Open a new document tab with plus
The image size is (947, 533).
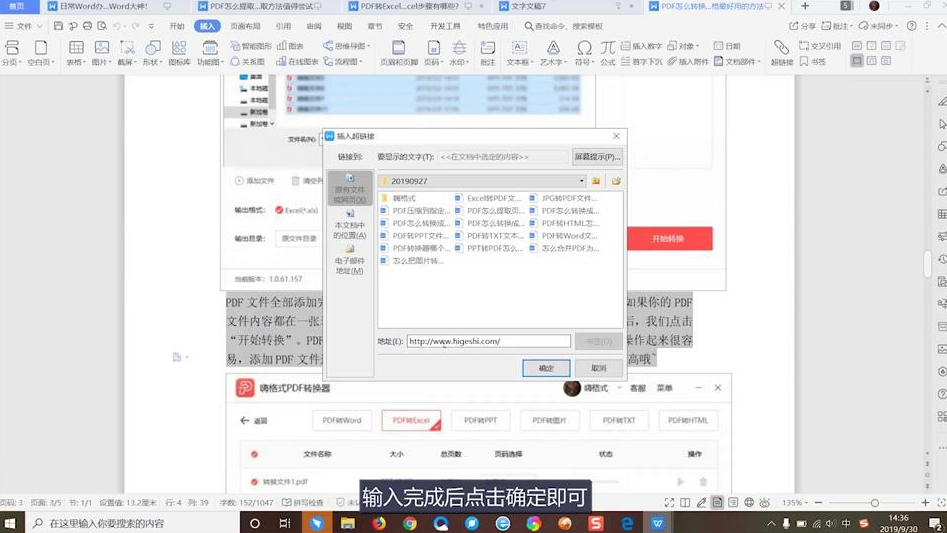(x=804, y=6)
